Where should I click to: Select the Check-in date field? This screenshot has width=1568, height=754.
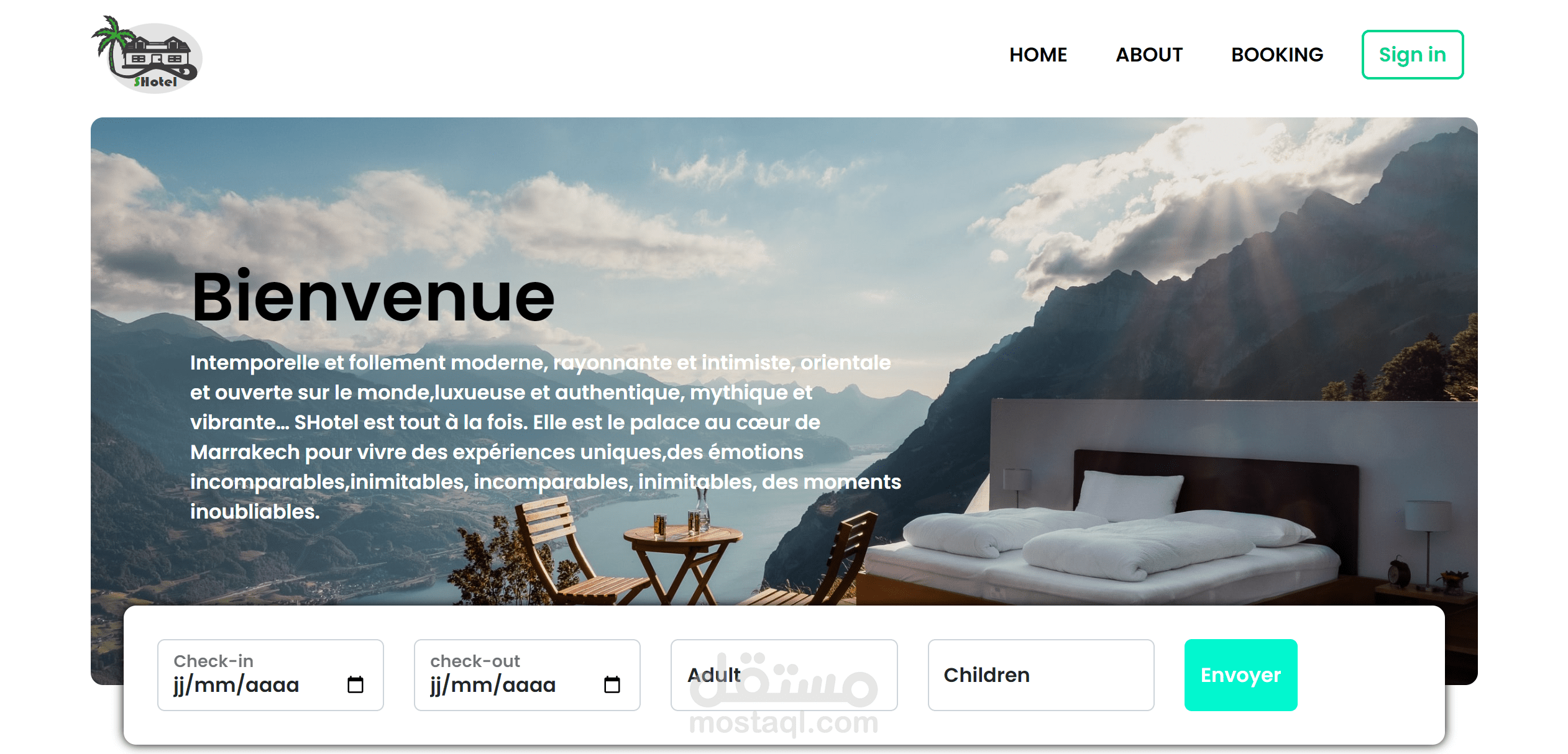(270, 675)
